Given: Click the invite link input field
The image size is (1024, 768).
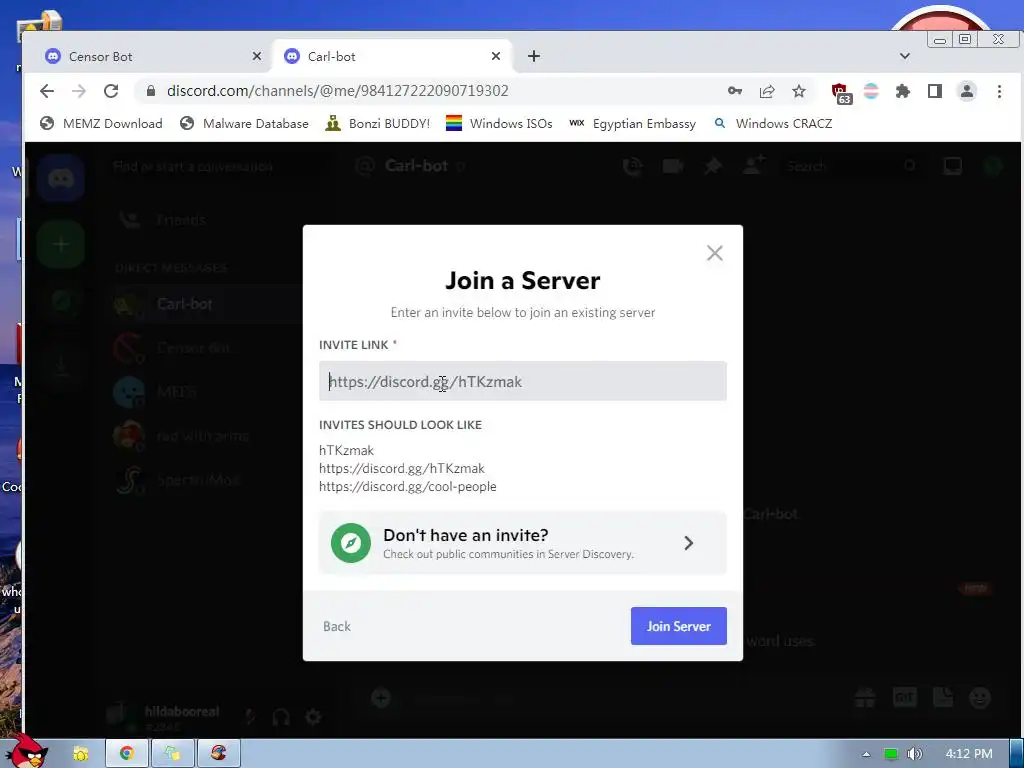Looking at the screenshot, I should [522, 381].
